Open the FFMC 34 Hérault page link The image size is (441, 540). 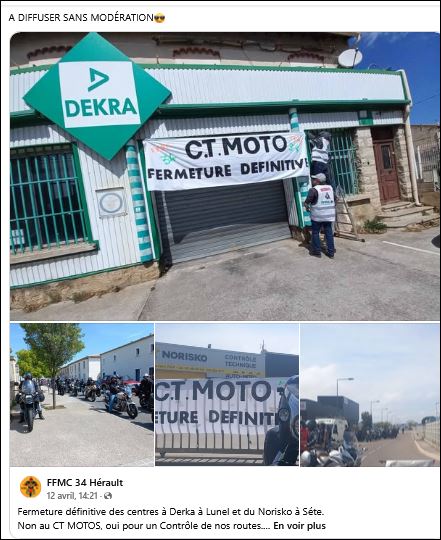[x=85, y=482]
